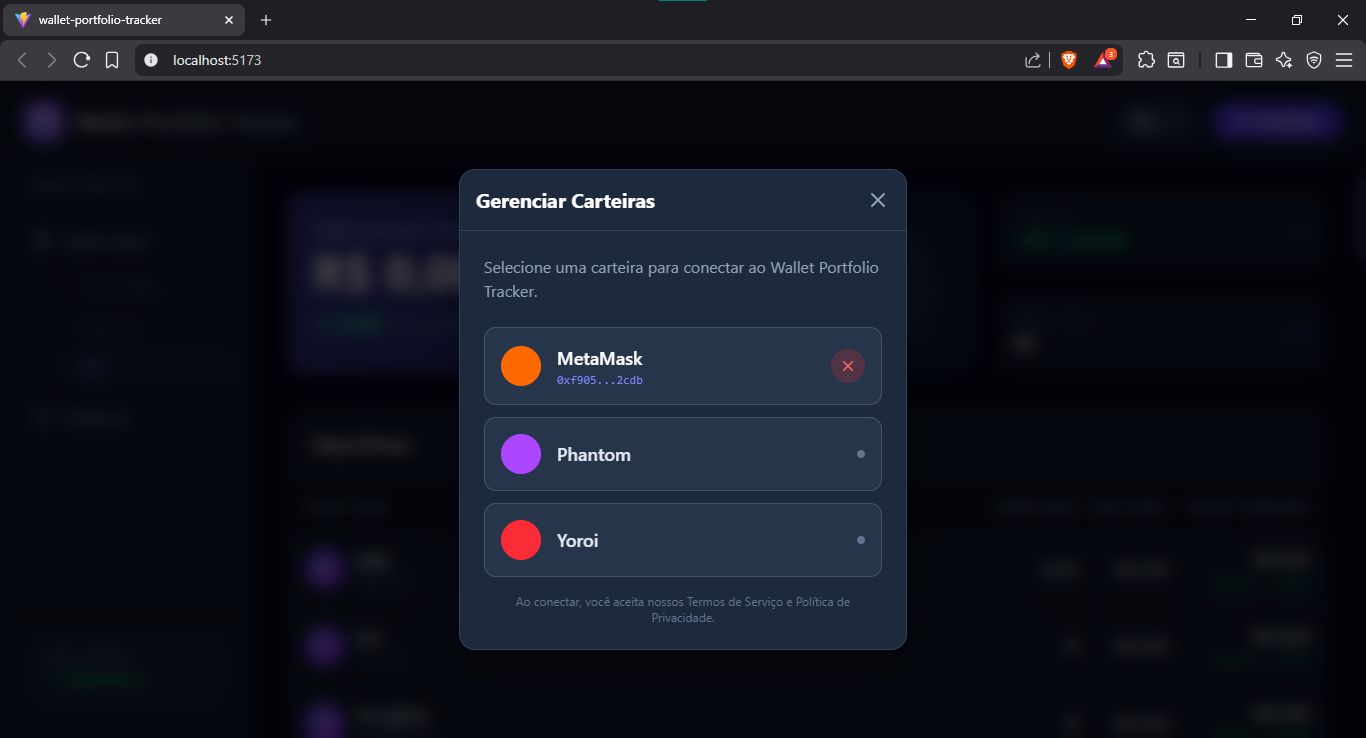The width and height of the screenshot is (1366, 738).
Task: Close the Gerenciar Carteiras dialog
Action: 877,199
